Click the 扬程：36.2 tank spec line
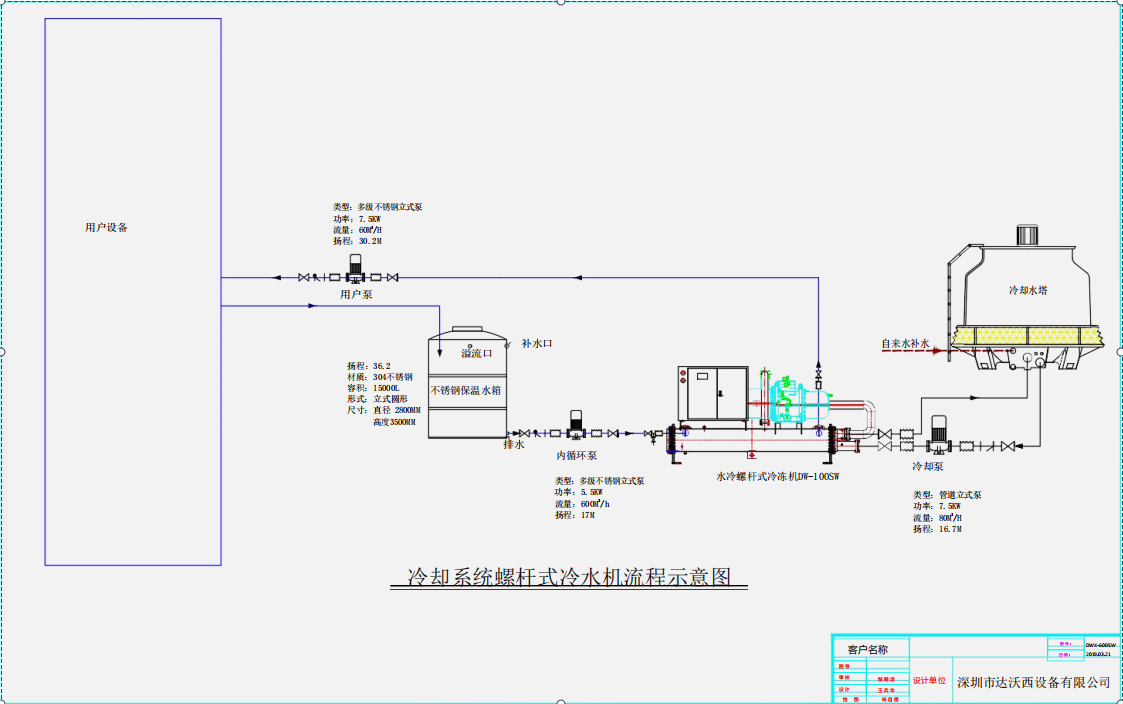The width and height of the screenshot is (1123, 704). point(369,366)
